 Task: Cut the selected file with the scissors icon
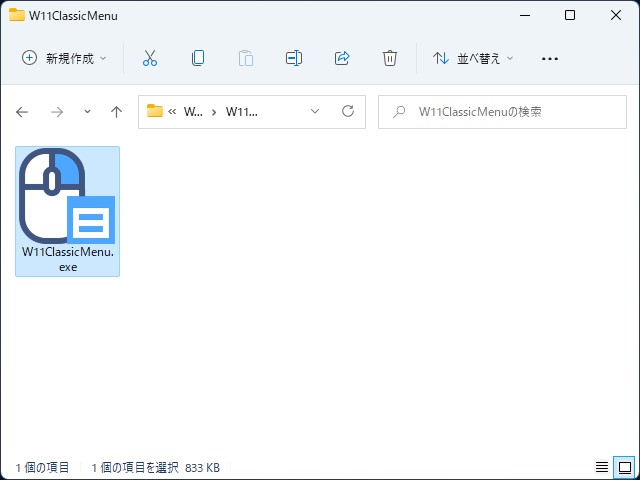pos(150,58)
